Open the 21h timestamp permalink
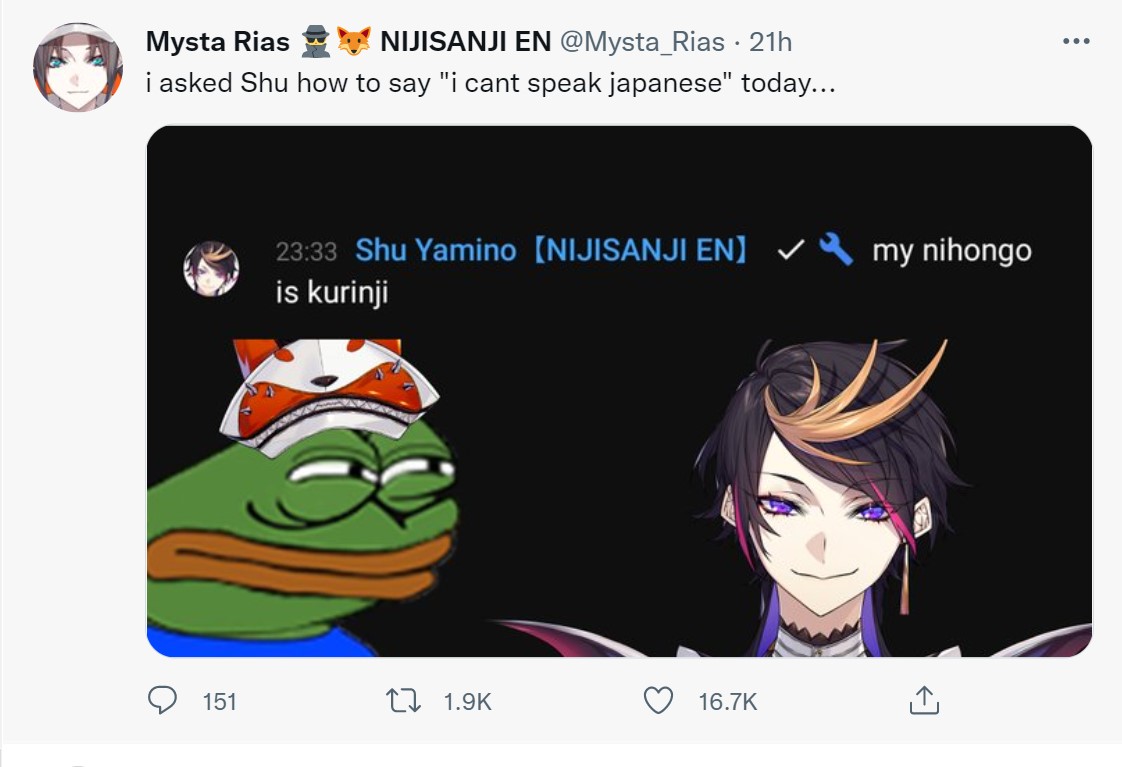Screen dimensions: 1122x767 click(x=771, y=41)
